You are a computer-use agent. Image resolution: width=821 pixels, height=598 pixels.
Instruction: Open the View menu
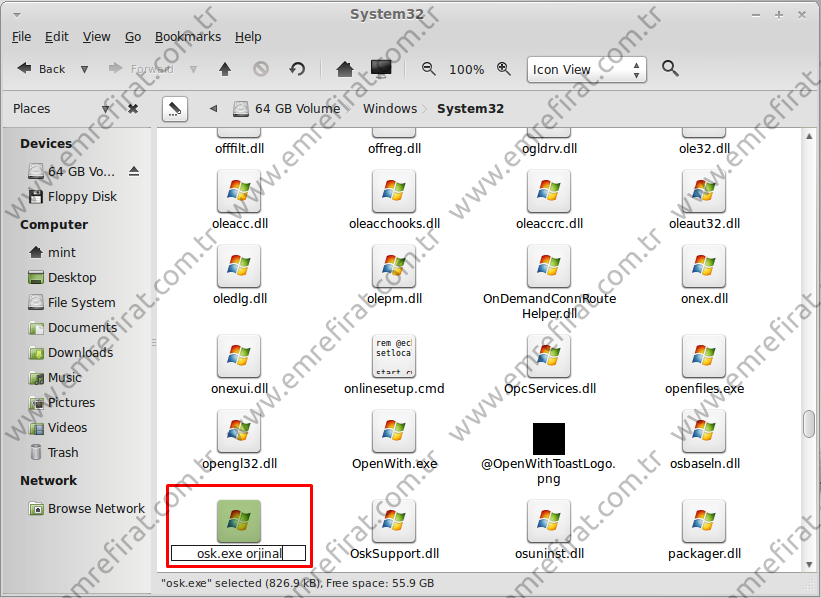click(x=96, y=37)
